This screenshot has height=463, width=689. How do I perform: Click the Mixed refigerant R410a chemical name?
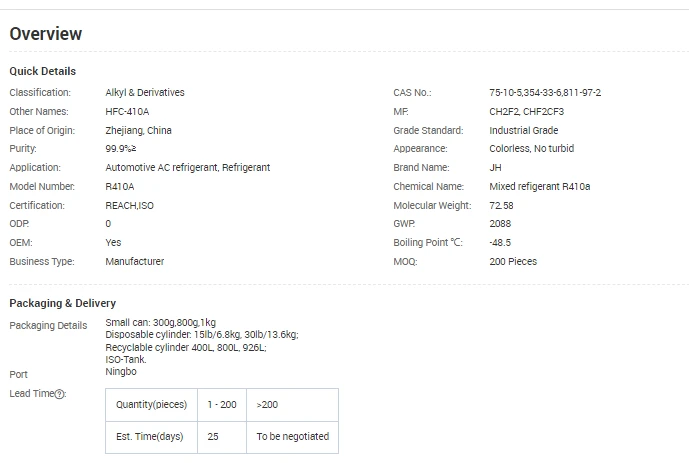540,187
